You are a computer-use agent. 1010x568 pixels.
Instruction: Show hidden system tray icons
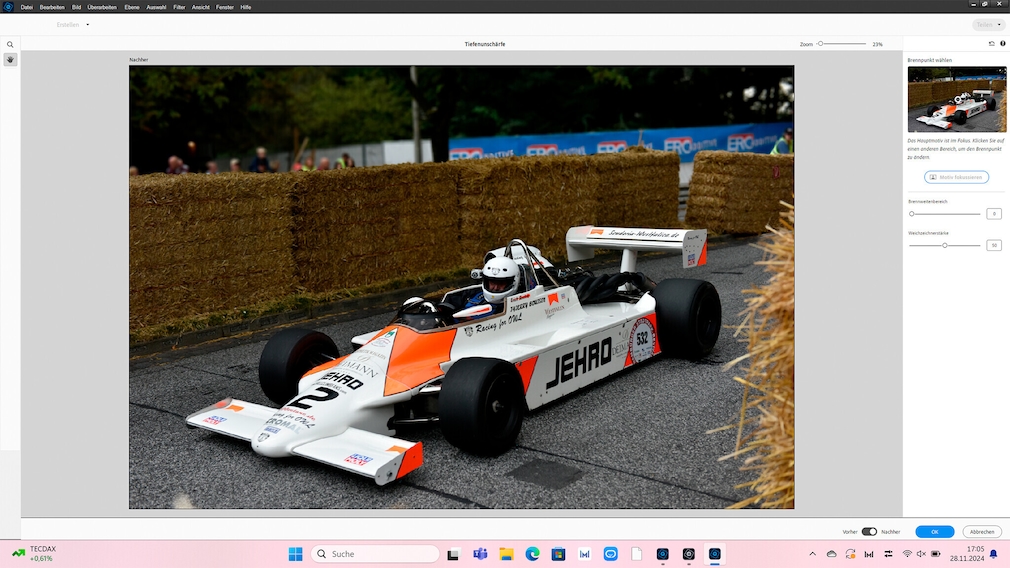tap(812, 554)
